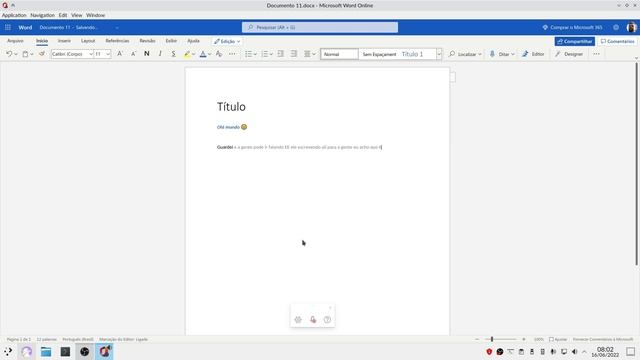Open the Application menu

coord(14,15)
